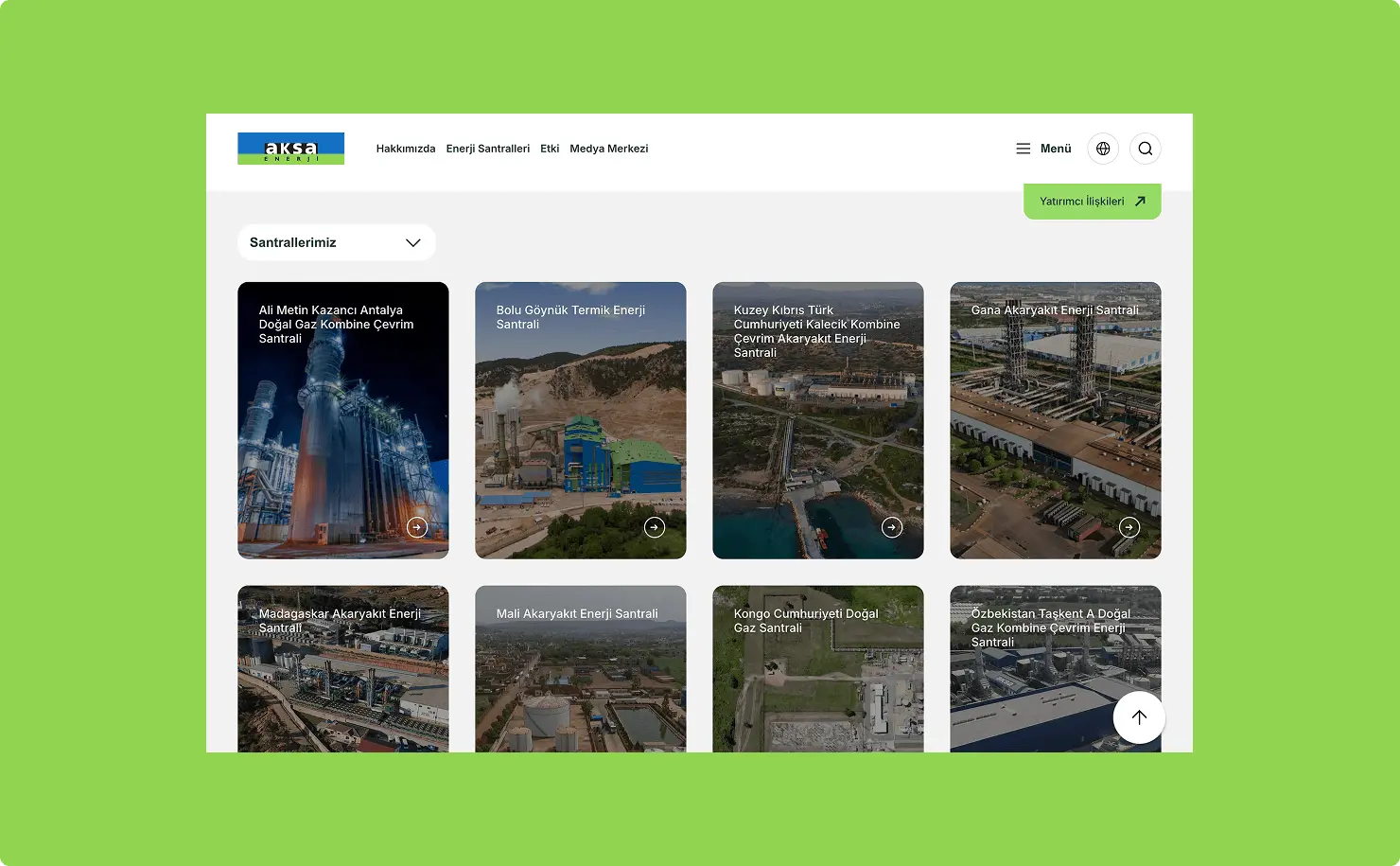Click the Aksa Enerji logo

[x=290, y=149]
